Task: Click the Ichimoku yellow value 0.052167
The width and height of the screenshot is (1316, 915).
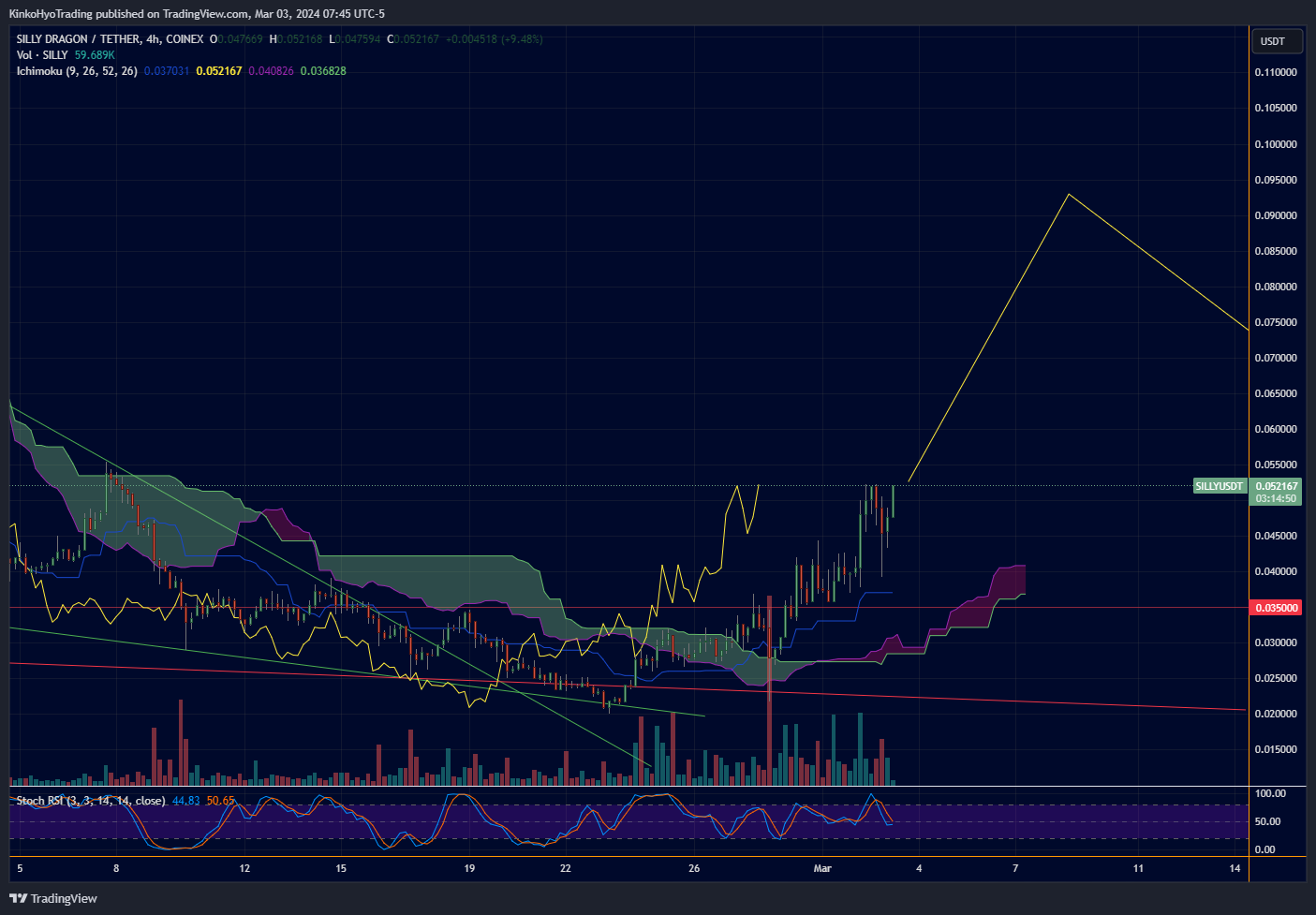Action: coord(219,71)
